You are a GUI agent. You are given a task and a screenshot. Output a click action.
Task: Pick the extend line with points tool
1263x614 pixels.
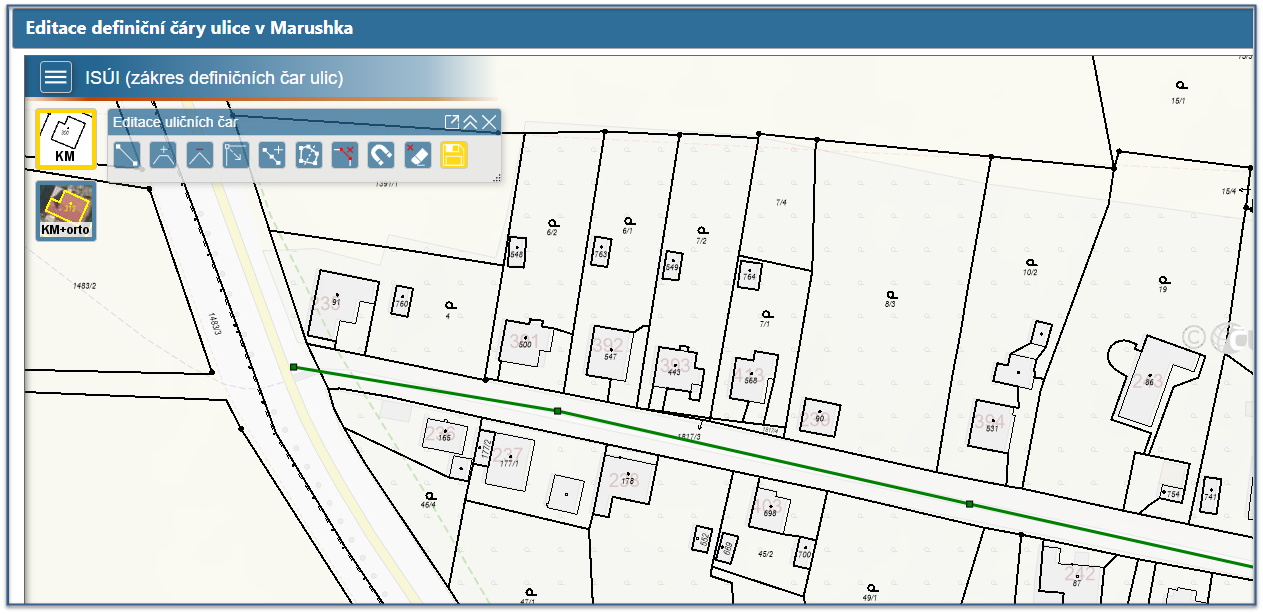[x=272, y=155]
